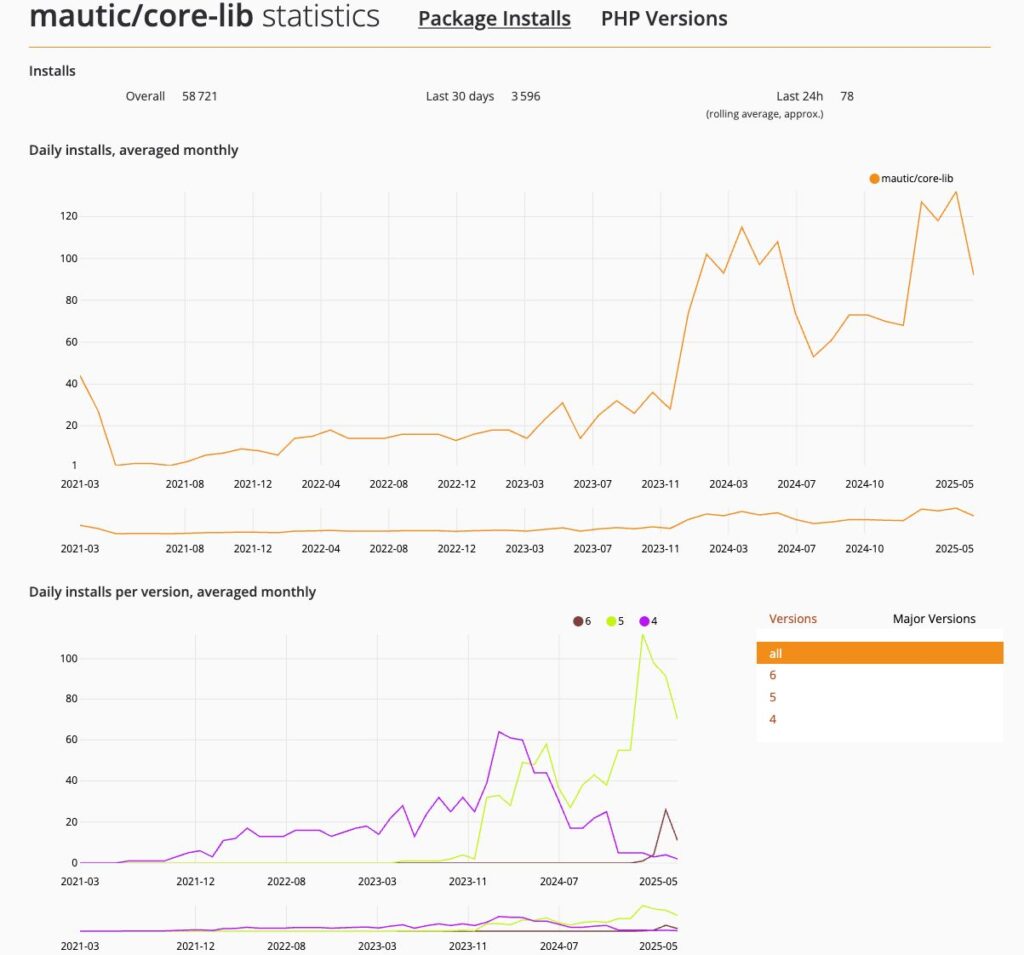Switch to Major Versions view
The width and height of the screenshot is (1024, 955).
934,618
